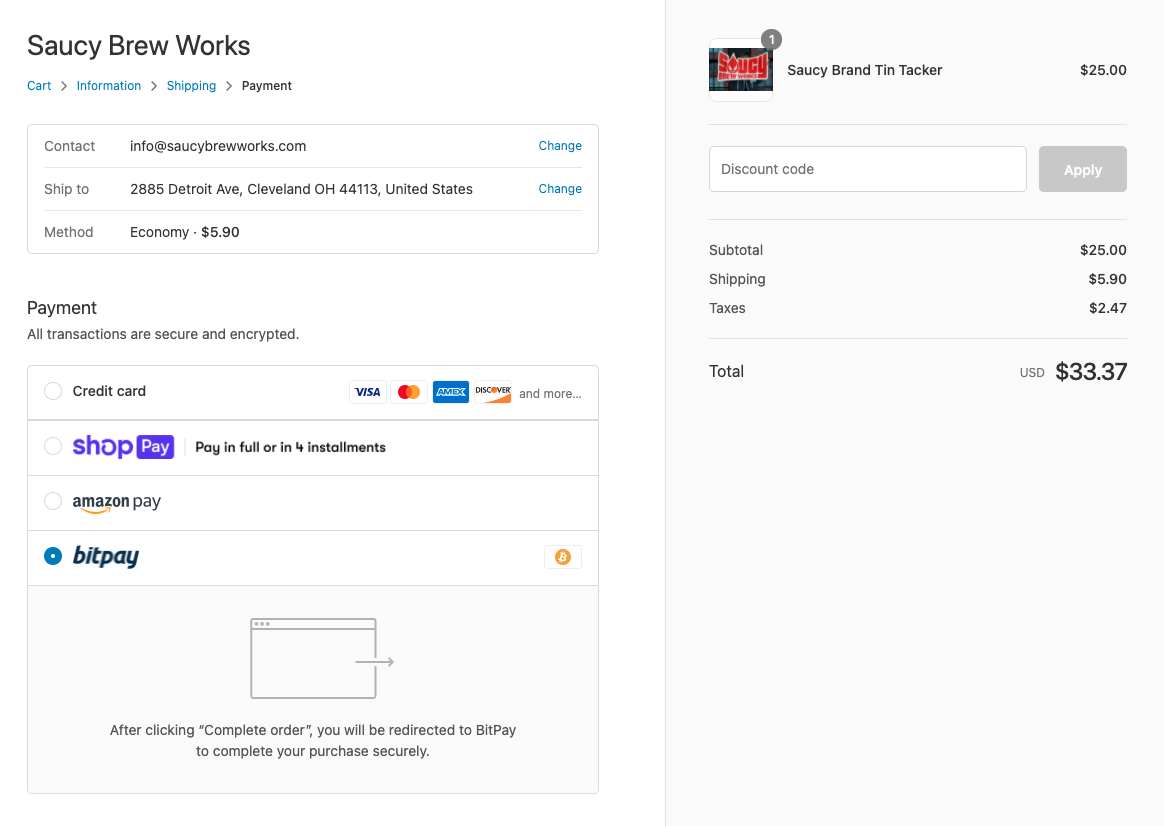Click the Saucy Brew Works store title
Screen dimensions: 1164x826
point(139,46)
